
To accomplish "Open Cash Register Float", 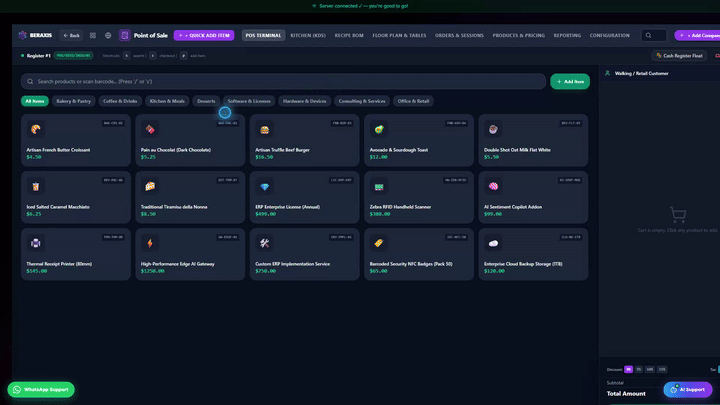I will pyautogui.click(x=679, y=56).
